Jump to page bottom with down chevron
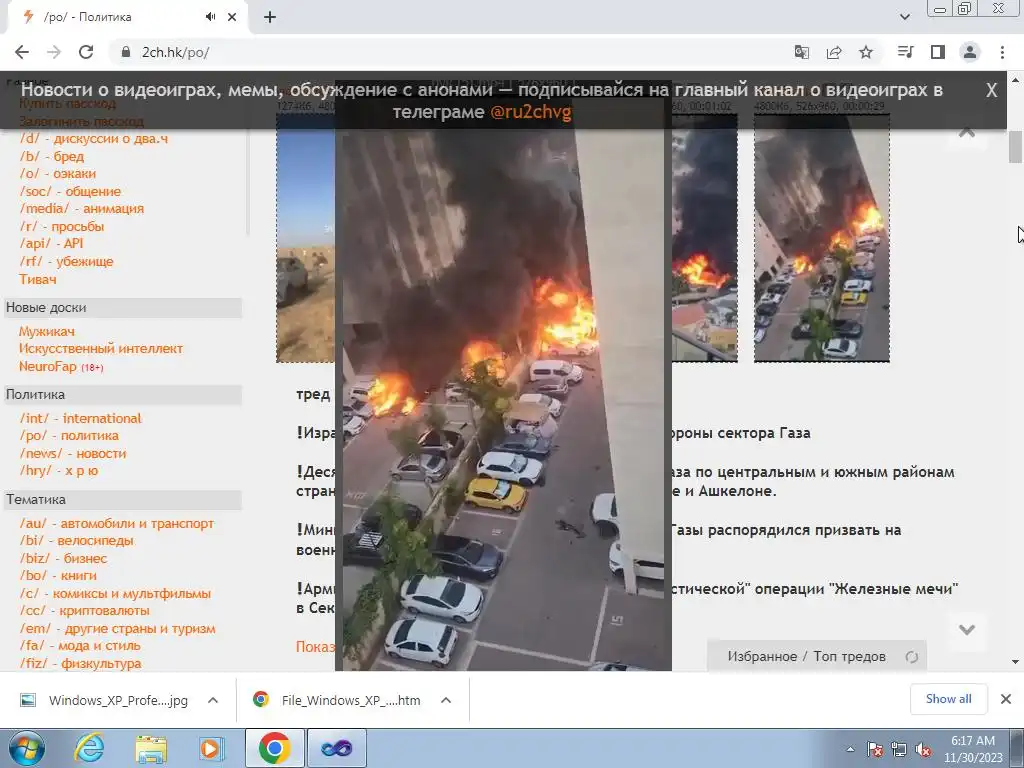The height and width of the screenshot is (768, 1024). 967,630
